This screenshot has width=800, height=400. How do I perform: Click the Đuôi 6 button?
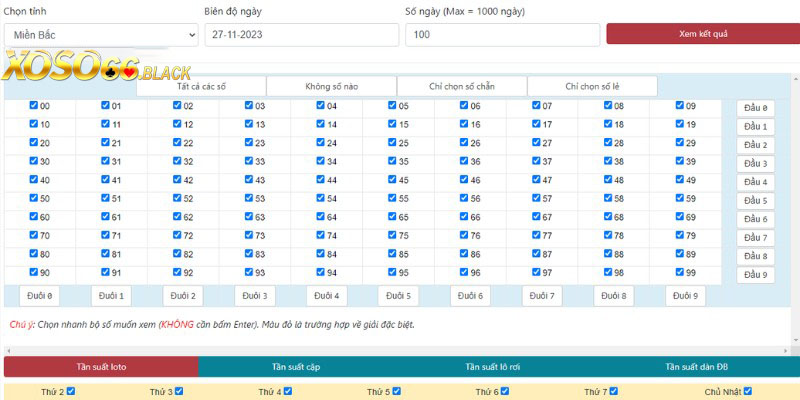pos(470,296)
